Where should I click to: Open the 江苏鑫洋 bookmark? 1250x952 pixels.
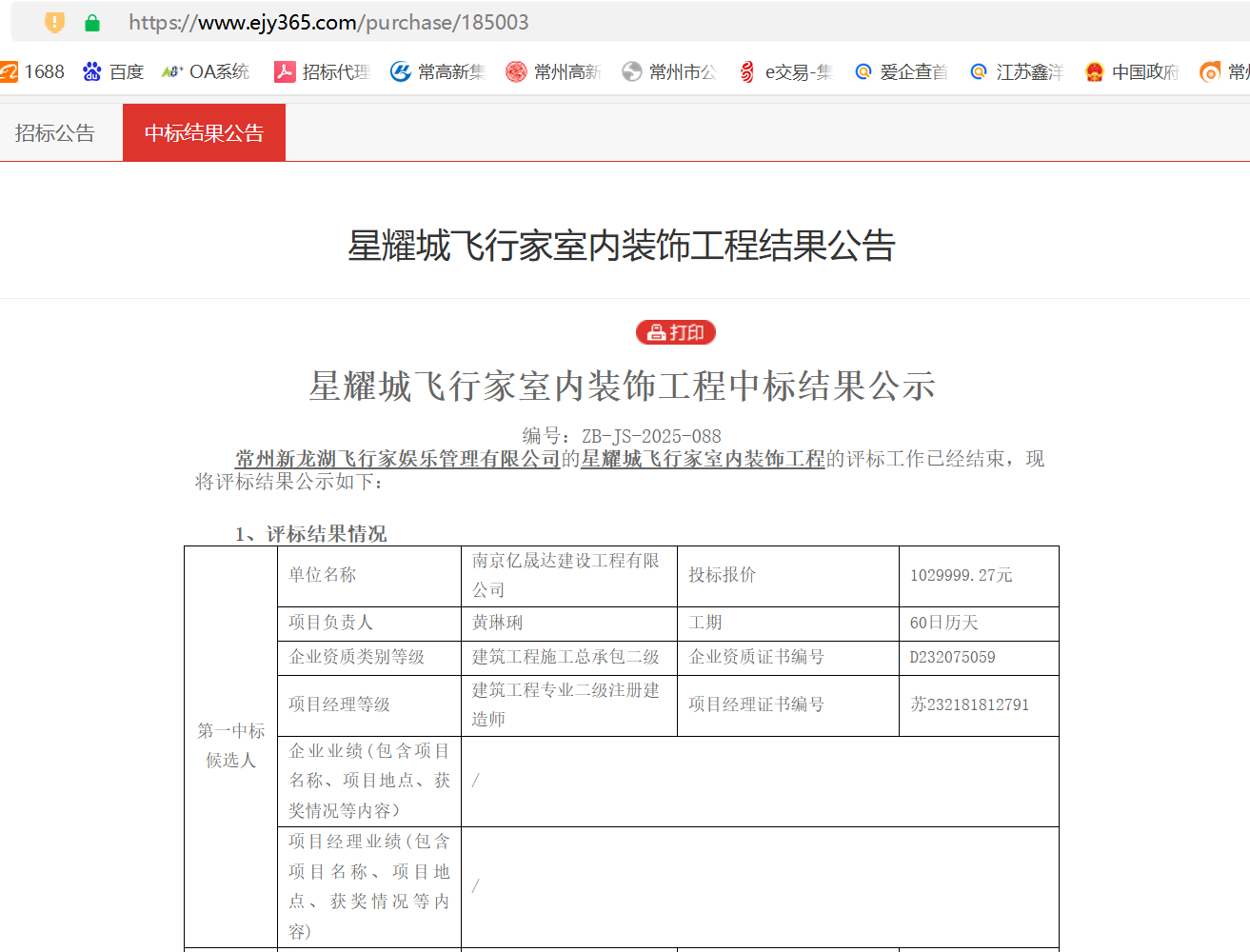pyautogui.click(x=1016, y=71)
